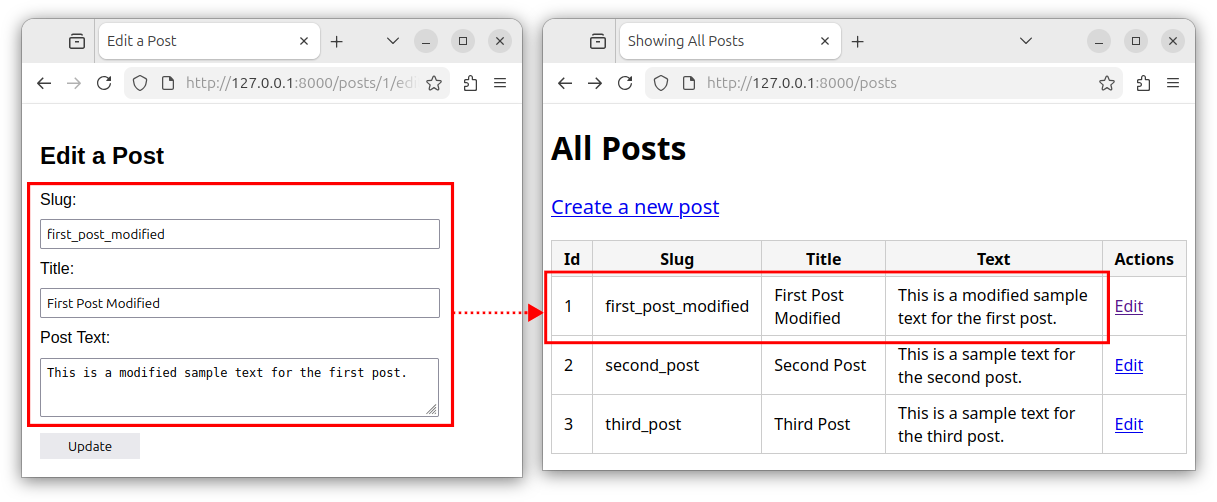Close the Edit a Post tab

coord(304,41)
